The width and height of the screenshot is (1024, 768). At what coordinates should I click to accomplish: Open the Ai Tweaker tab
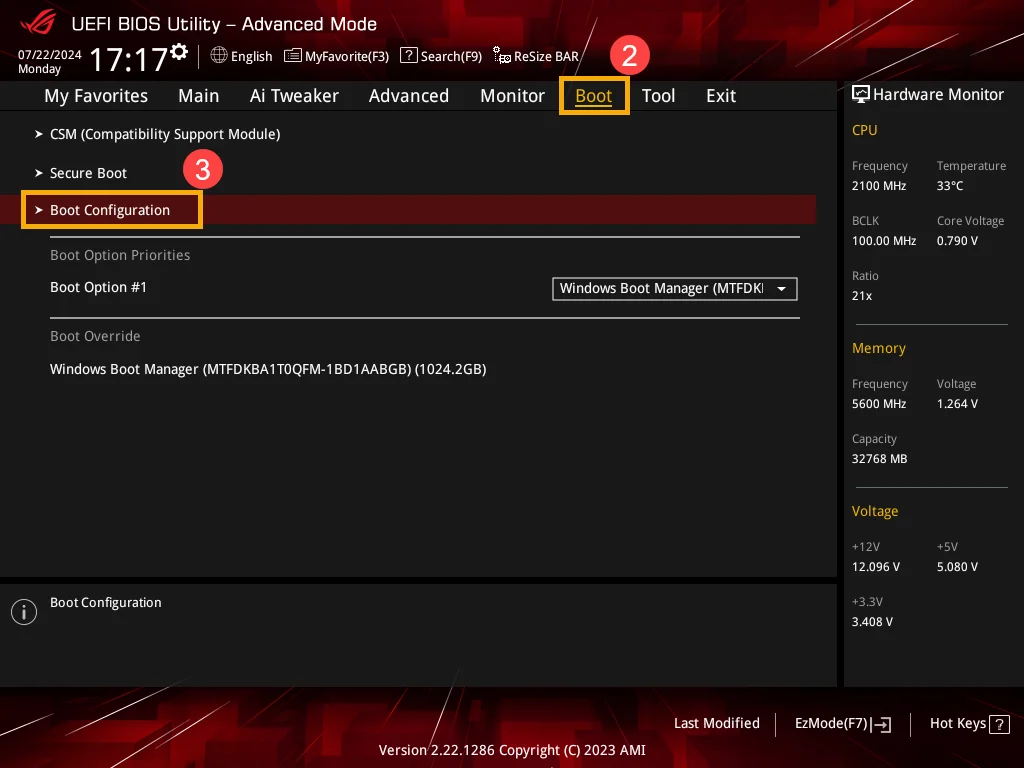pos(294,96)
